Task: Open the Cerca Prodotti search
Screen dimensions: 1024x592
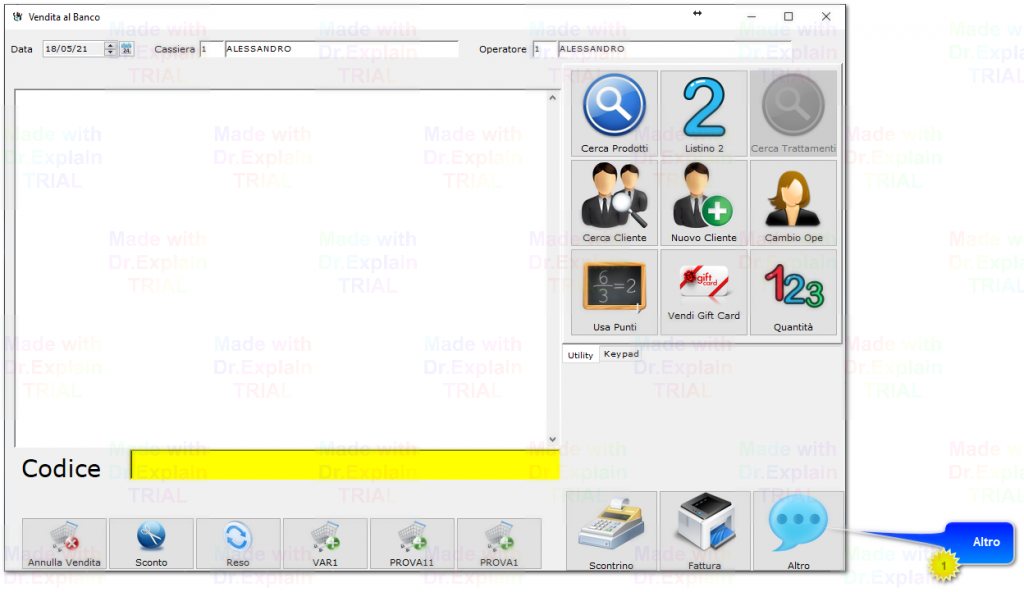Action: coord(614,112)
